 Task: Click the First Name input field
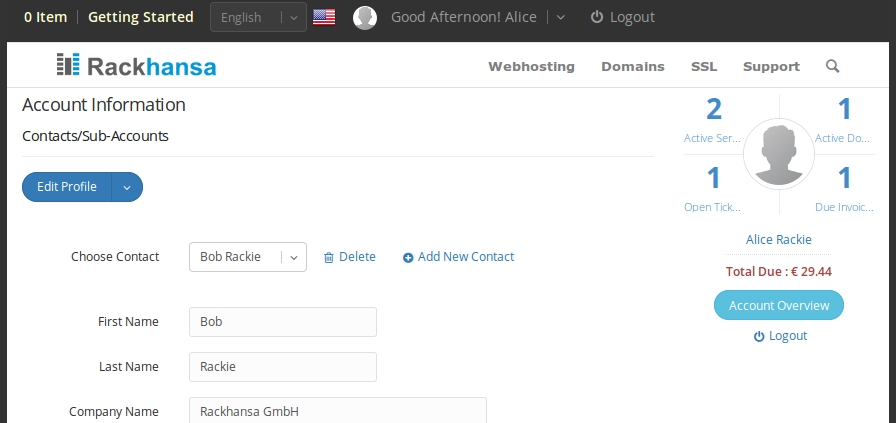coord(283,322)
